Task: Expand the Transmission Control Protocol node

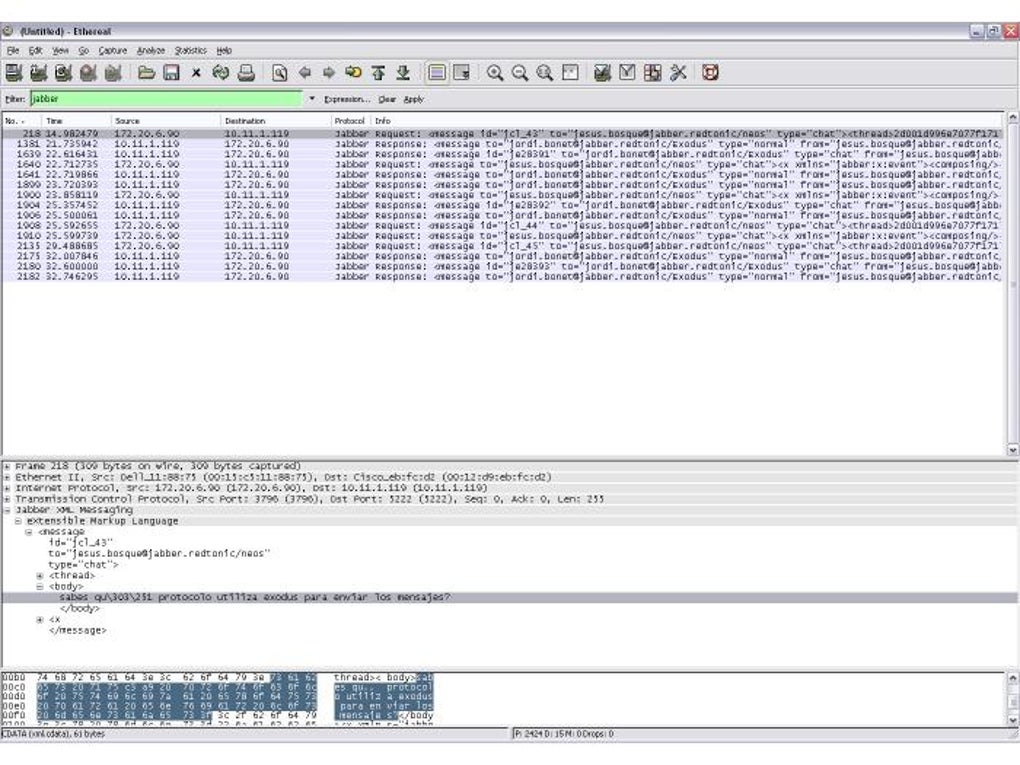Action: tap(7, 500)
